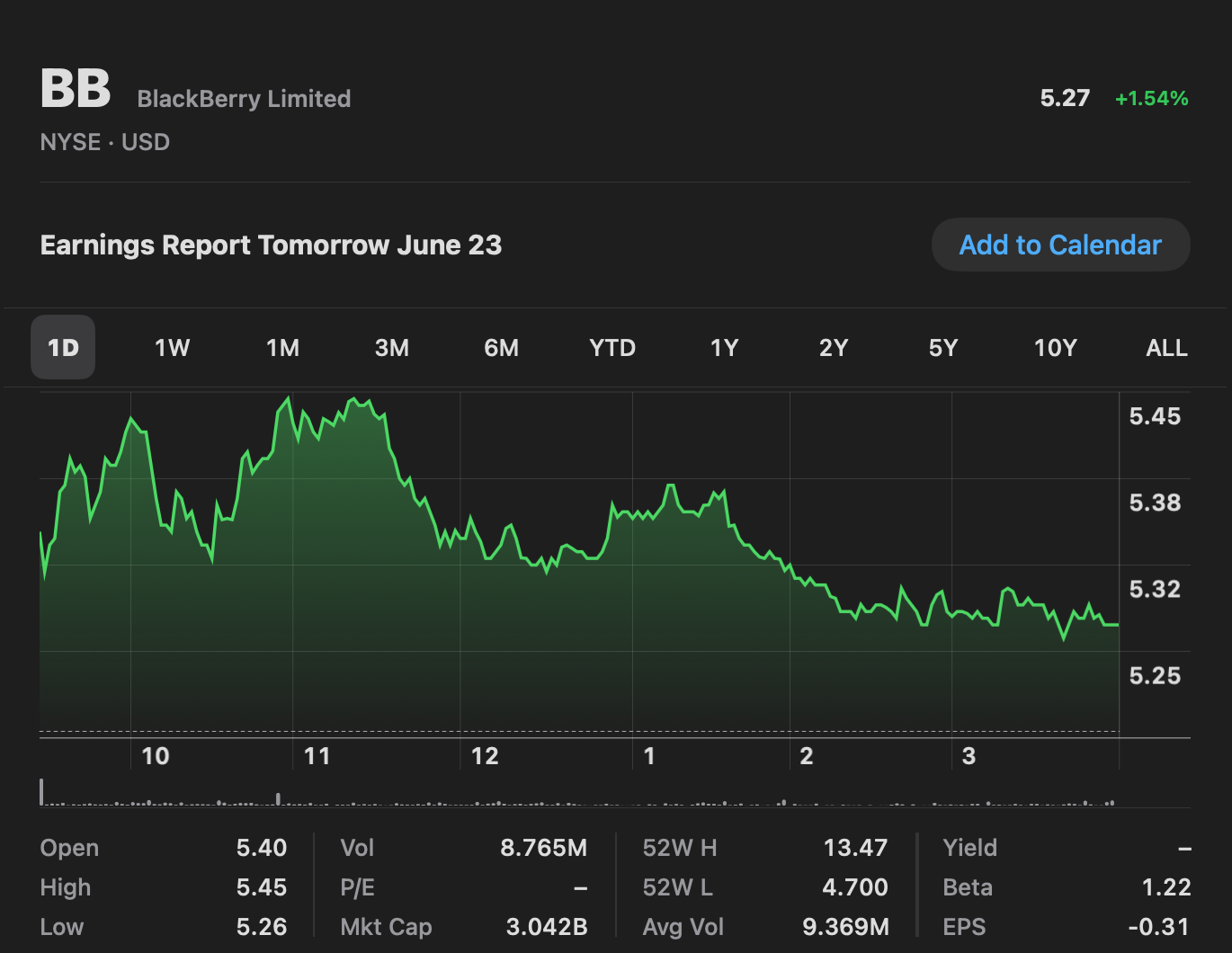
Task: Toggle the +1.54% change display
Action: (x=1152, y=98)
